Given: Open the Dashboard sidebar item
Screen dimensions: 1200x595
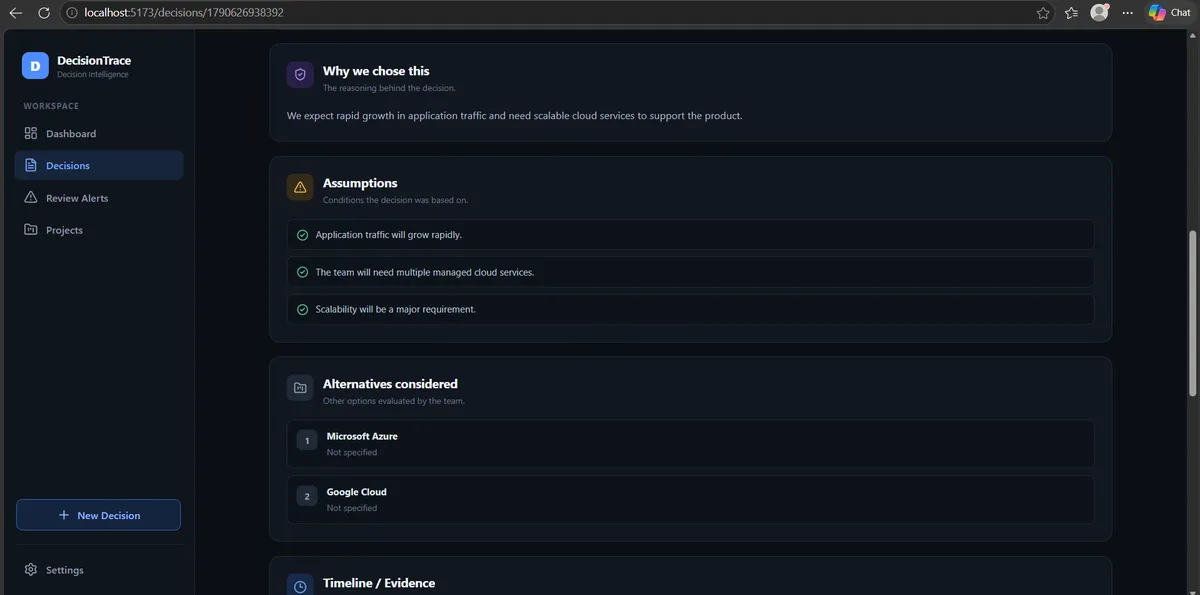Looking at the screenshot, I should [x=99, y=133].
